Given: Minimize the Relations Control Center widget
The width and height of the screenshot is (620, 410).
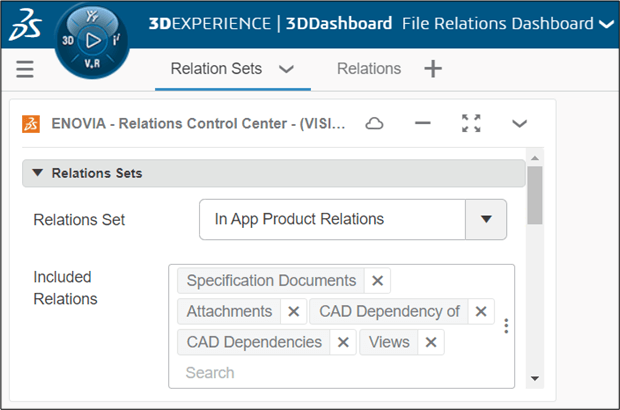Looking at the screenshot, I should coord(423,123).
